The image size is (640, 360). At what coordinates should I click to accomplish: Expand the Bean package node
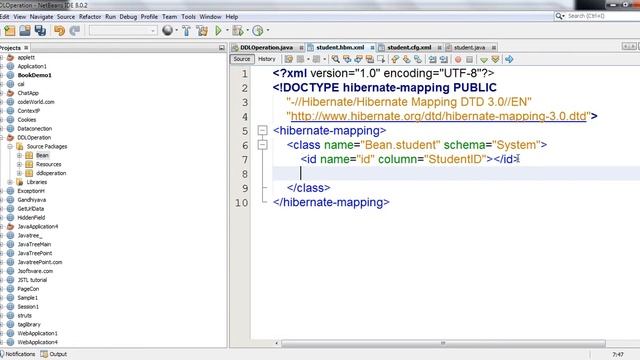click(19, 155)
